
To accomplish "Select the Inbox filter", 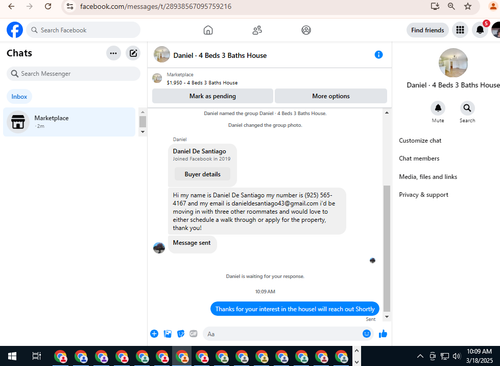I will (19, 97).
